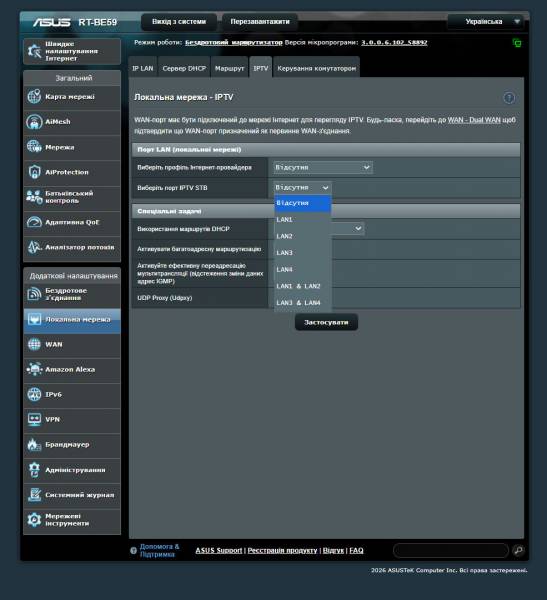Open the WAN globe icon
This screenshot has height=600, width=547.
pyautogui.click(x=34, y=344)
